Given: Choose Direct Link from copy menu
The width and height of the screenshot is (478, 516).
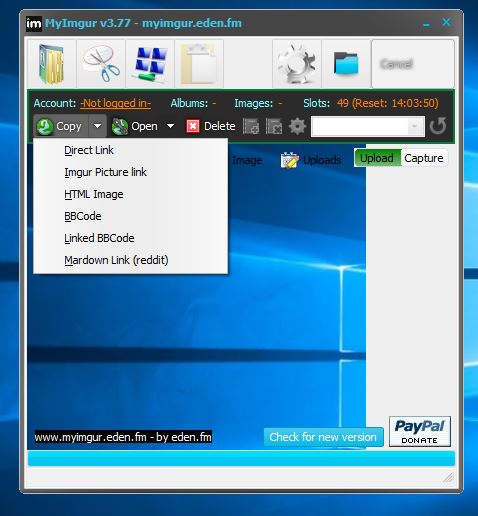Looking at the screenshot, I should [x=131, y=150].
